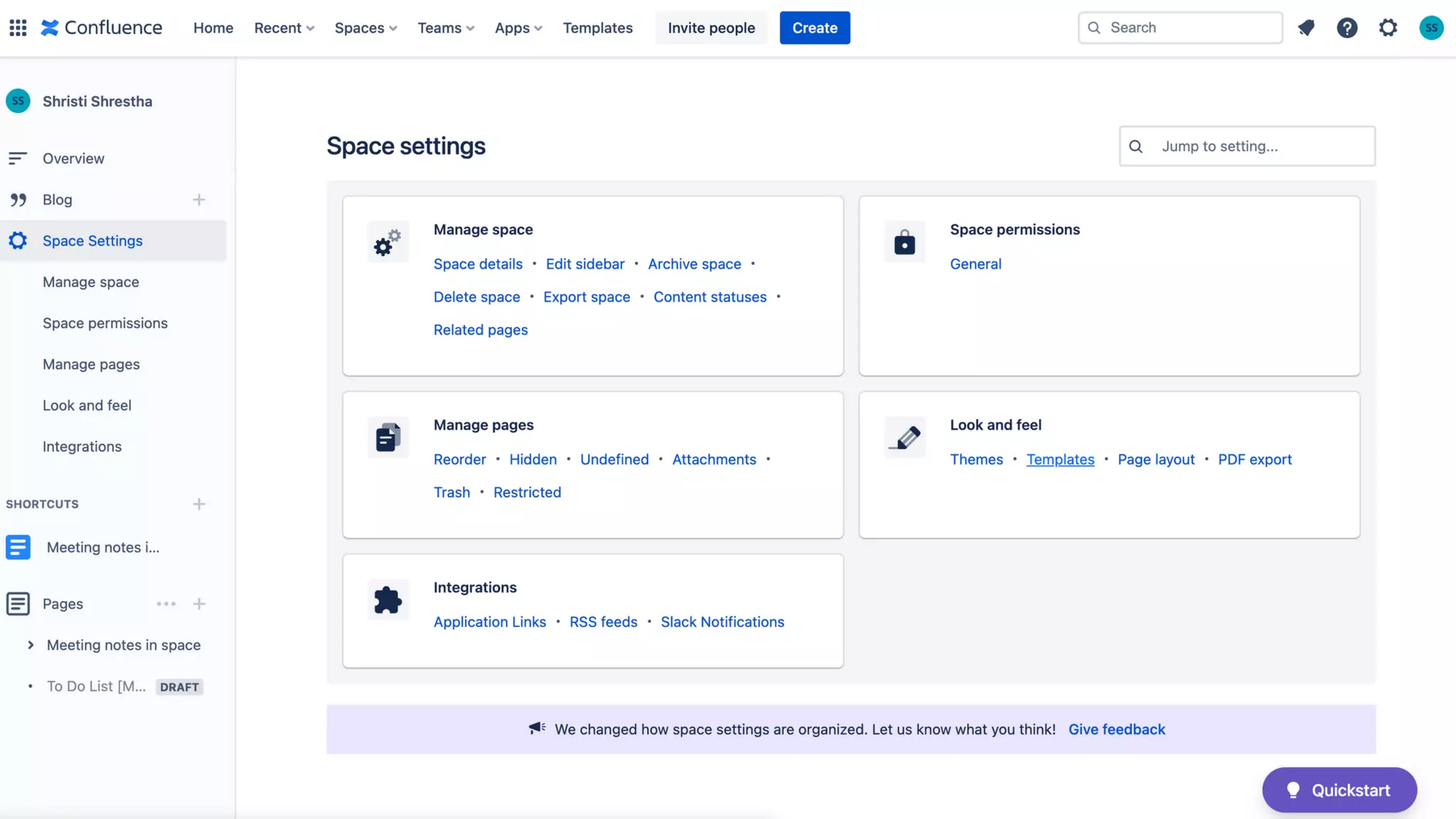Click the Create button
Screen dimensions: 1456x819
click(815, 28)
